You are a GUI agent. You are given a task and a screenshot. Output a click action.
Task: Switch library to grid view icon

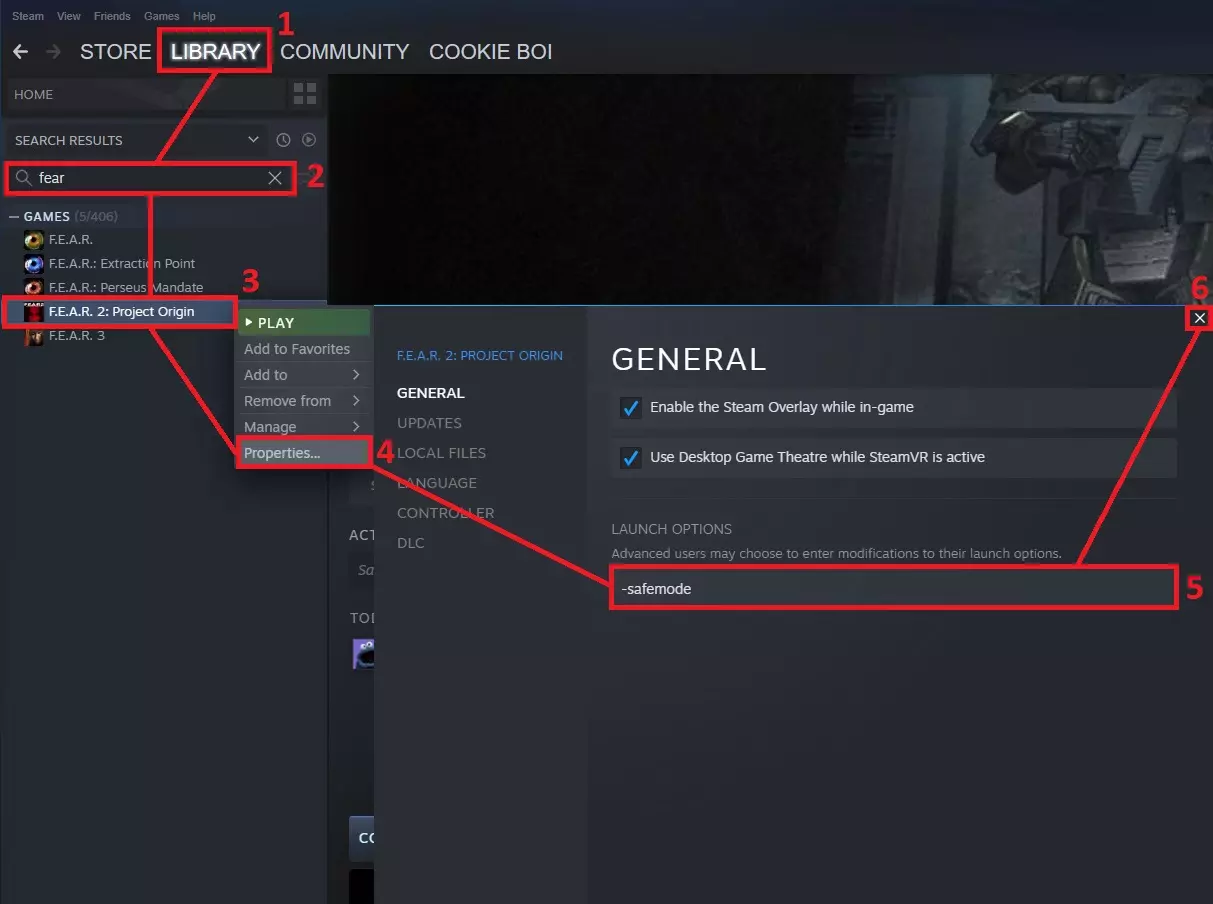pyautogui.click(x=305, y=94)
